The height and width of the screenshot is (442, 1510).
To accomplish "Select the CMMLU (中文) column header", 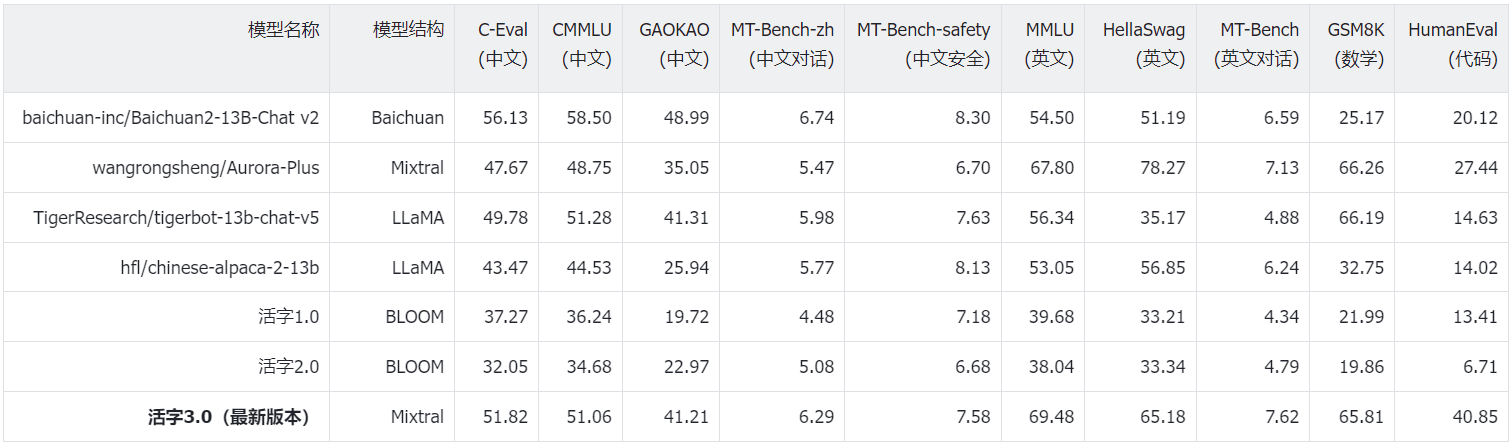I will 582,44.
